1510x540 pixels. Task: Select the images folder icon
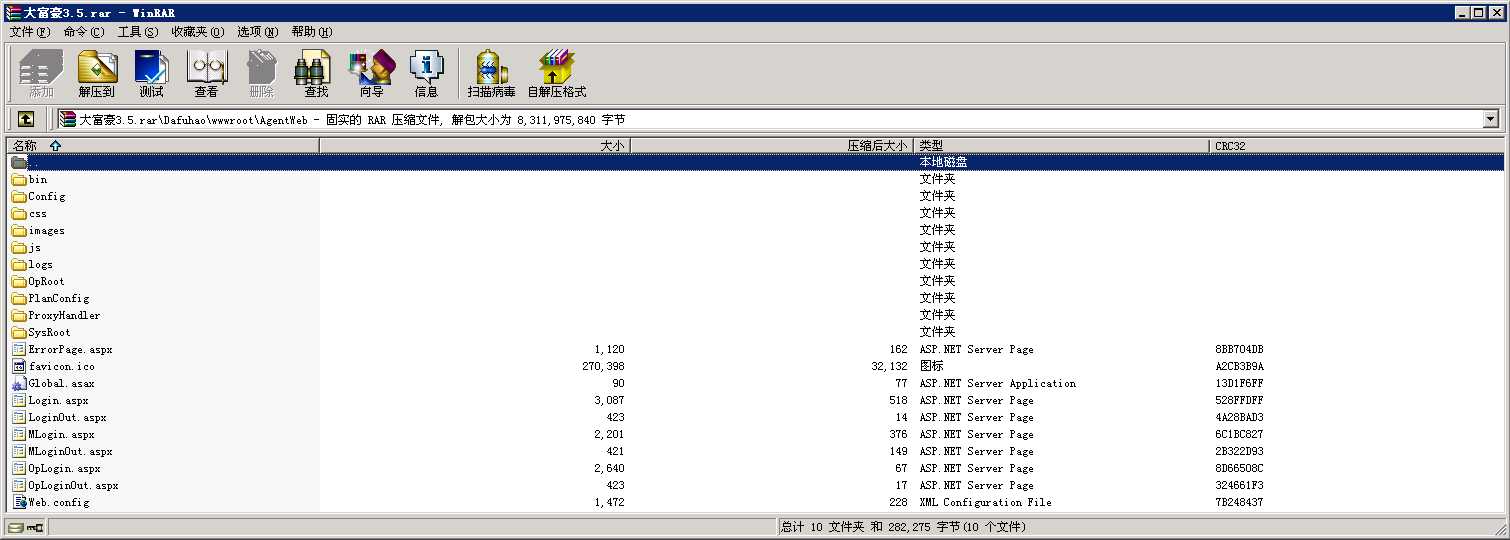pos(19,231)
